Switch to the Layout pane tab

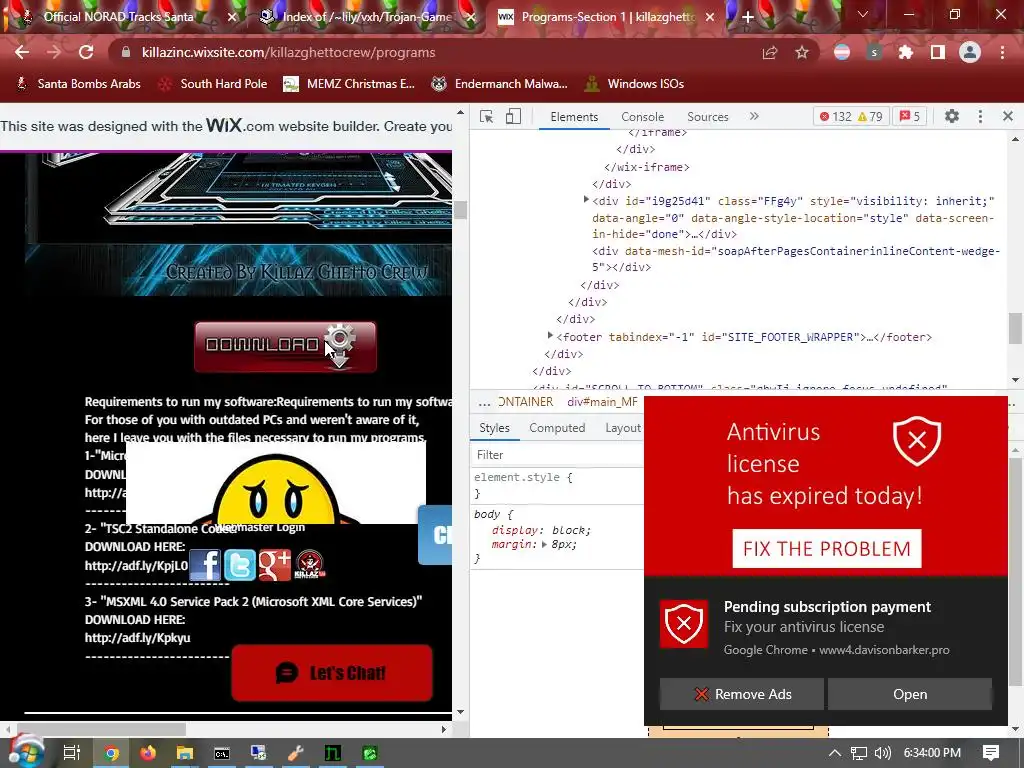tap(622, 428)
